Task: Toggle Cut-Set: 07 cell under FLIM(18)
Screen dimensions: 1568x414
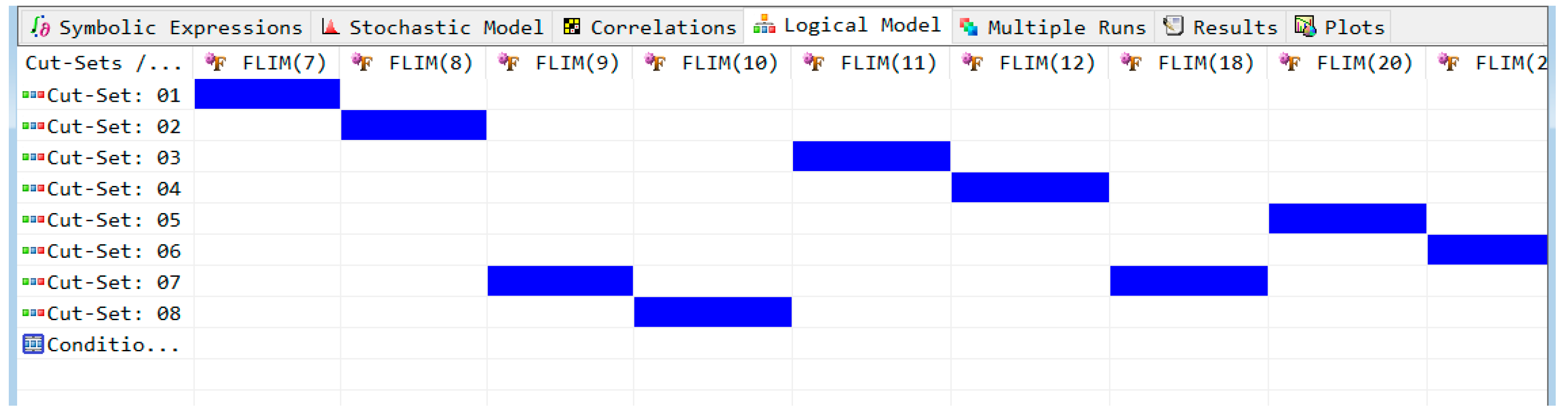Action: tap(1189, 281)
